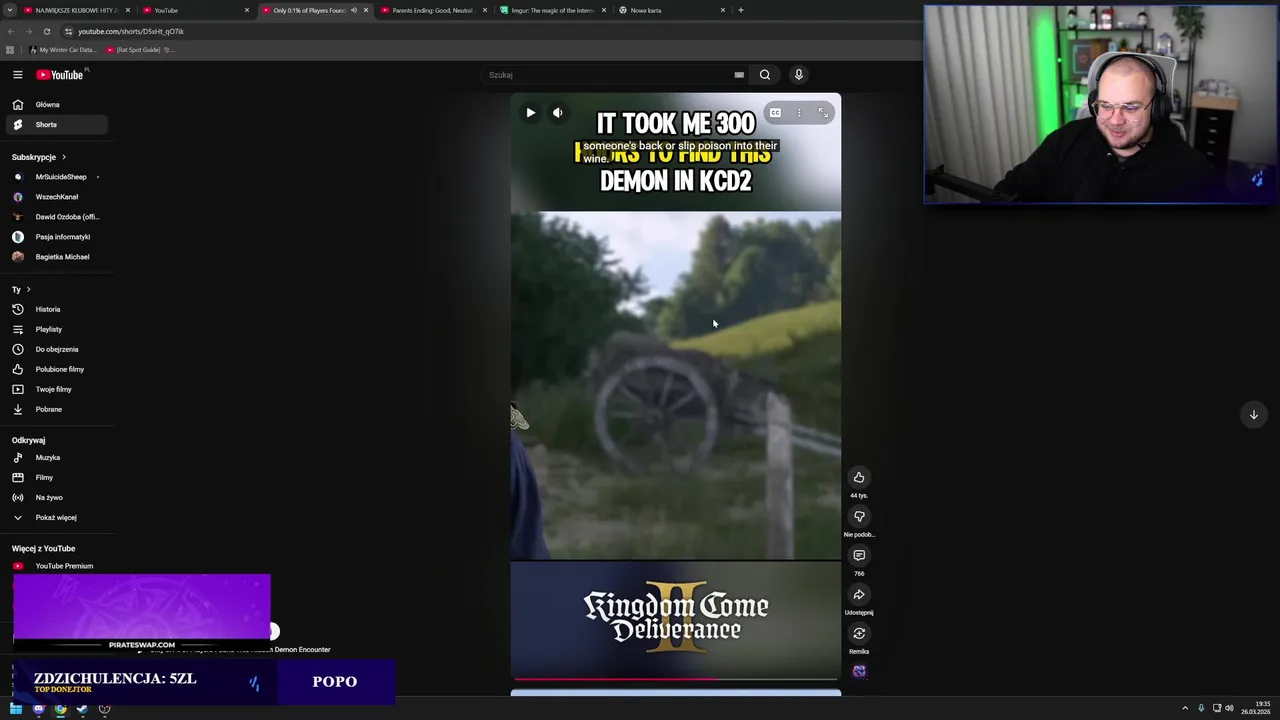Go to YouTube home via logo

[60, 75]
